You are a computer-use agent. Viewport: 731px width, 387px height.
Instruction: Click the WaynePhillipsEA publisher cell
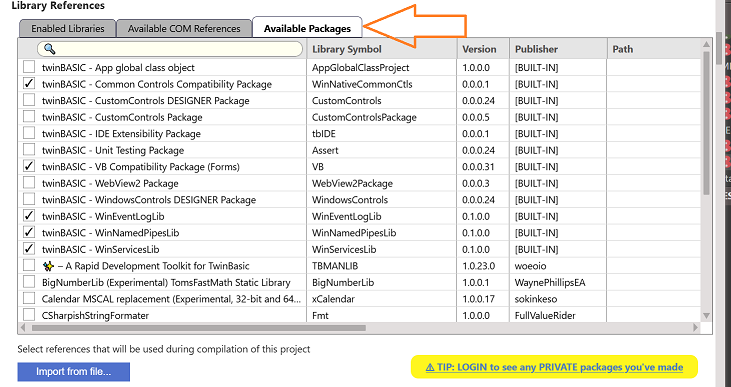click(558, 282)
